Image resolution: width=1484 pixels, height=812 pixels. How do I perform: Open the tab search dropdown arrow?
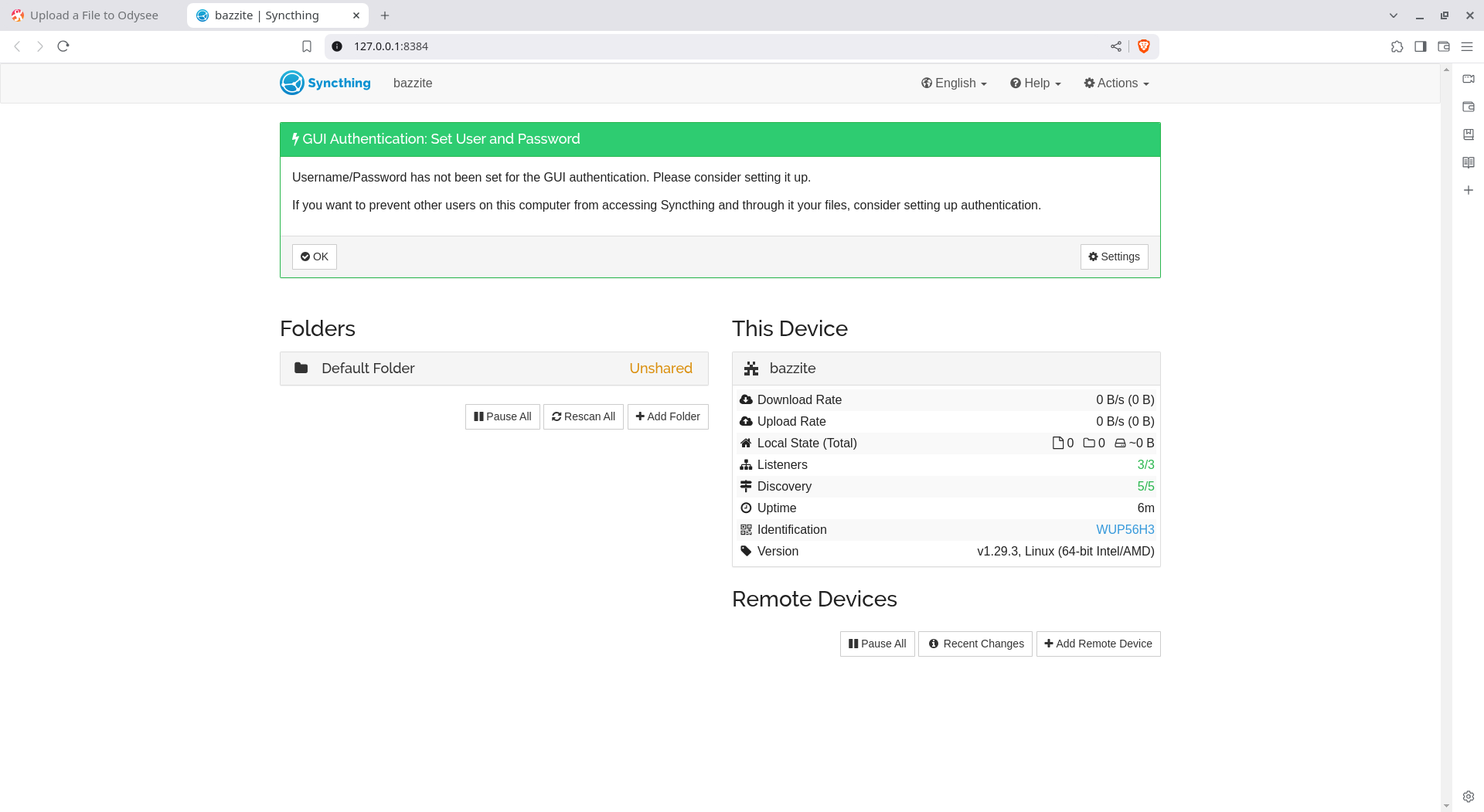(x=1394, y=15)
